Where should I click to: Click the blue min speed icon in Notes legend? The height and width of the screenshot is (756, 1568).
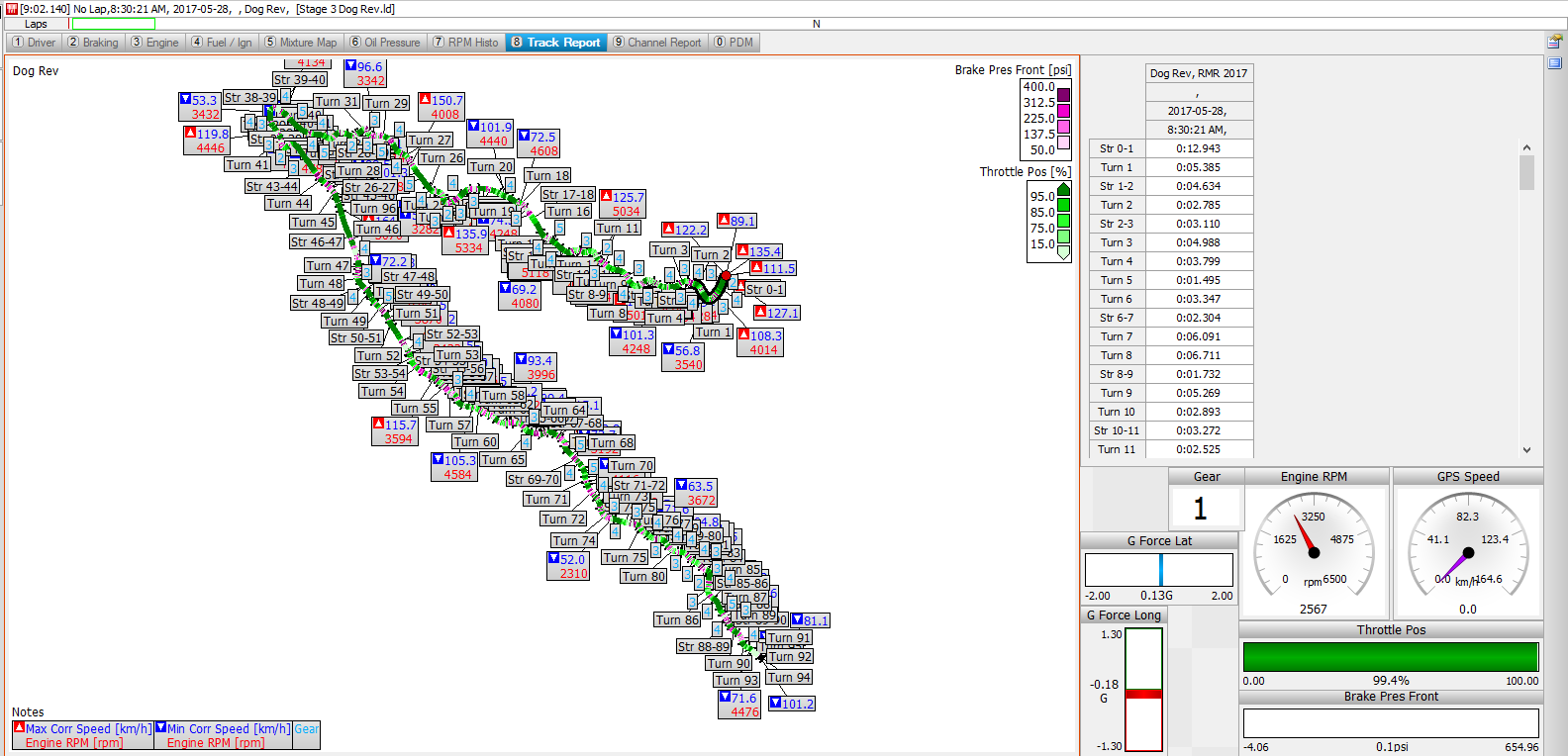click(x=160, y=728)
